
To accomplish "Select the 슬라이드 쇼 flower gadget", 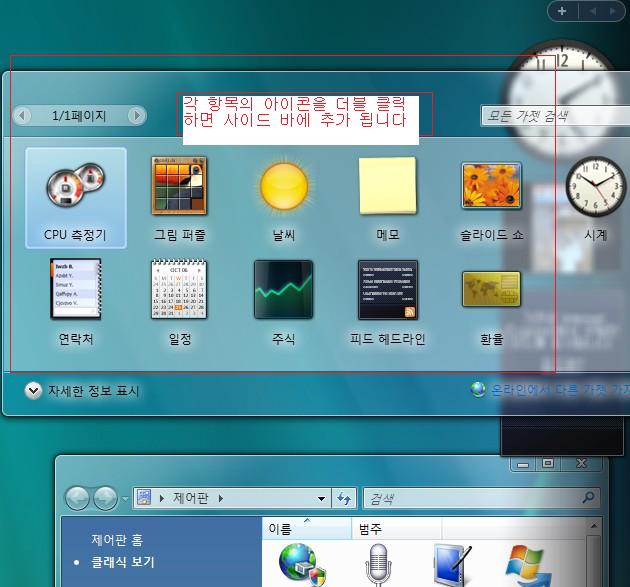I will tap(492, 185).
